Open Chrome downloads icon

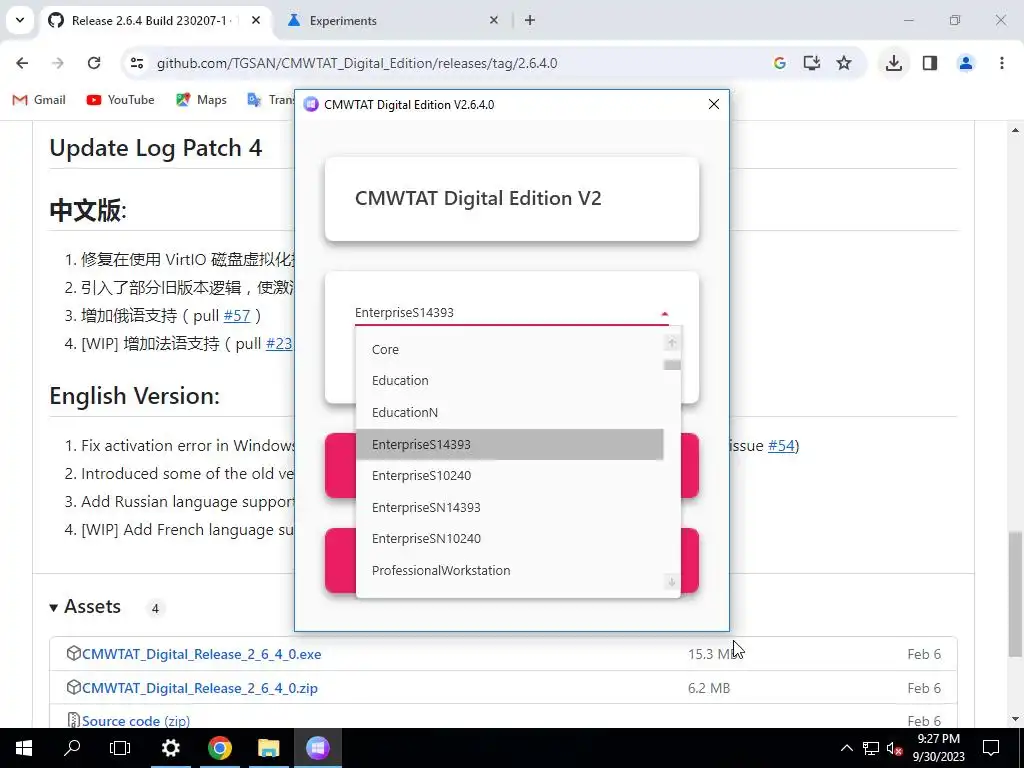pos(894,63)
